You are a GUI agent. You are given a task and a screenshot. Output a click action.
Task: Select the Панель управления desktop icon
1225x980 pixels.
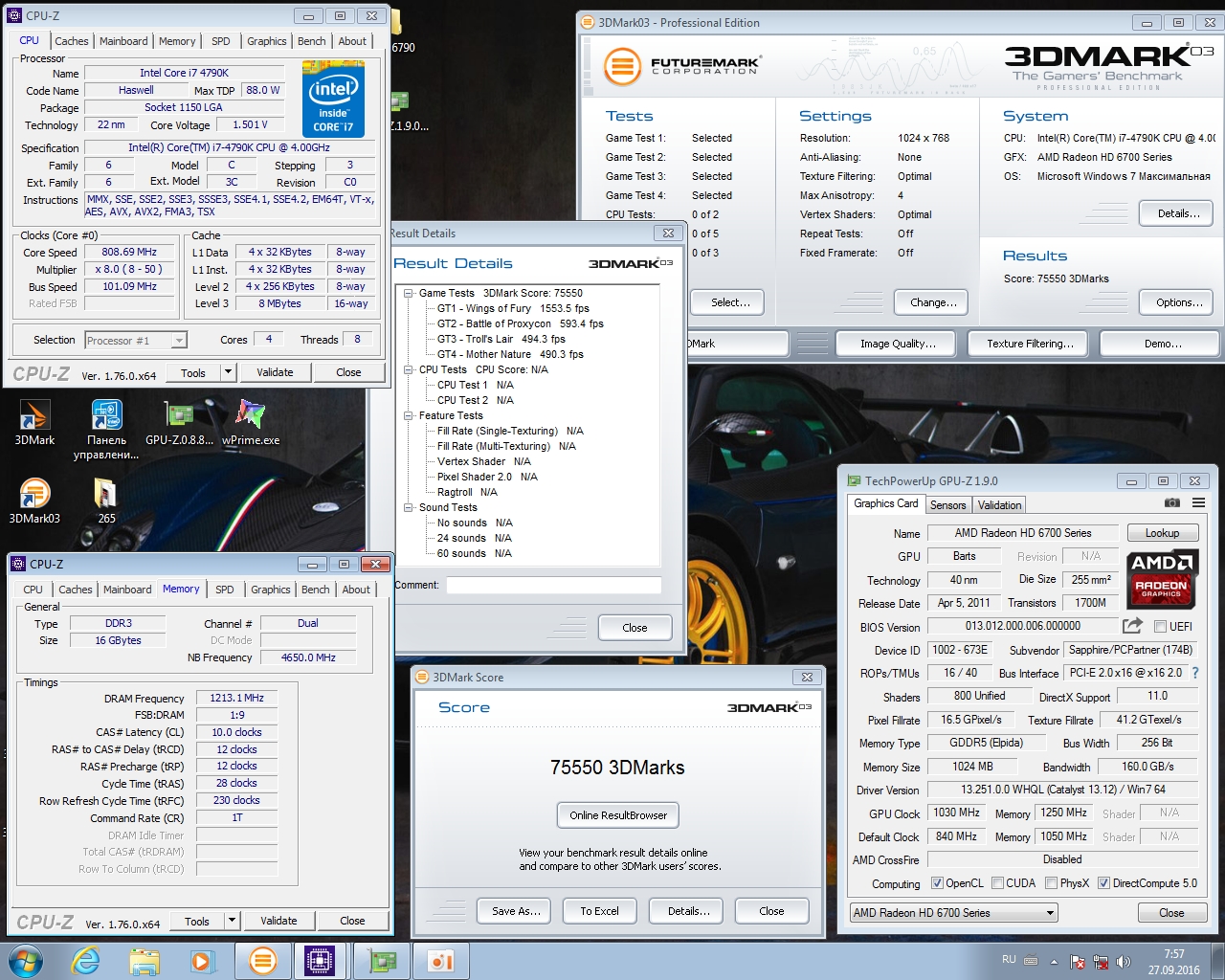(106, 430)
